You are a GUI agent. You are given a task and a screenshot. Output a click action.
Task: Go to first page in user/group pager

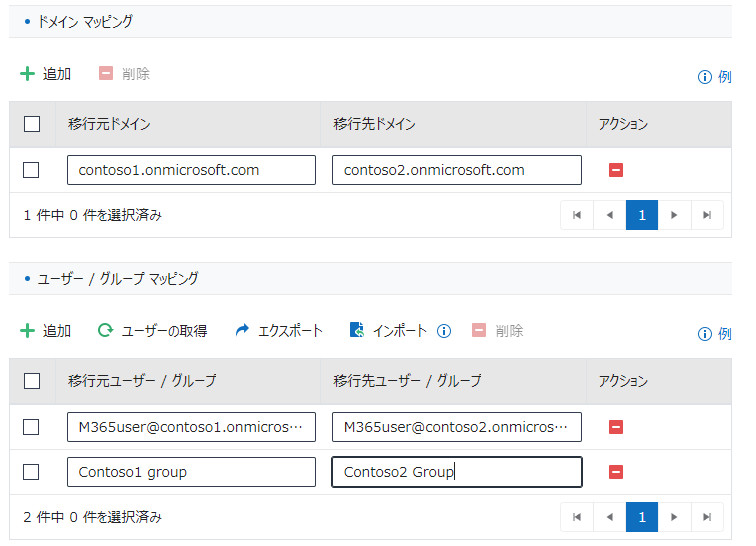577,517
